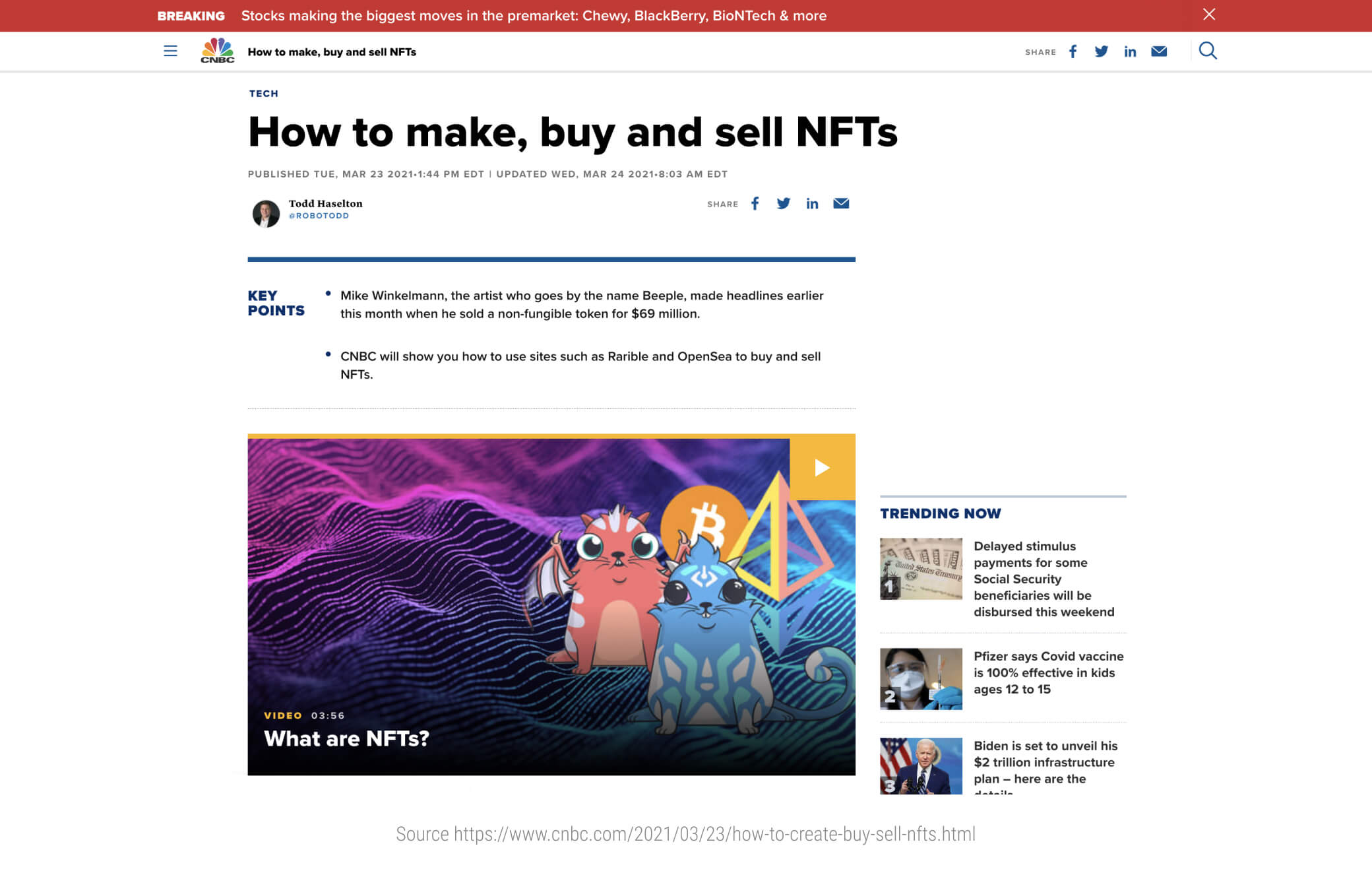1372x875 pixels.
Task: Share on LinkedIn from the top header
Action: [1130, 51]
